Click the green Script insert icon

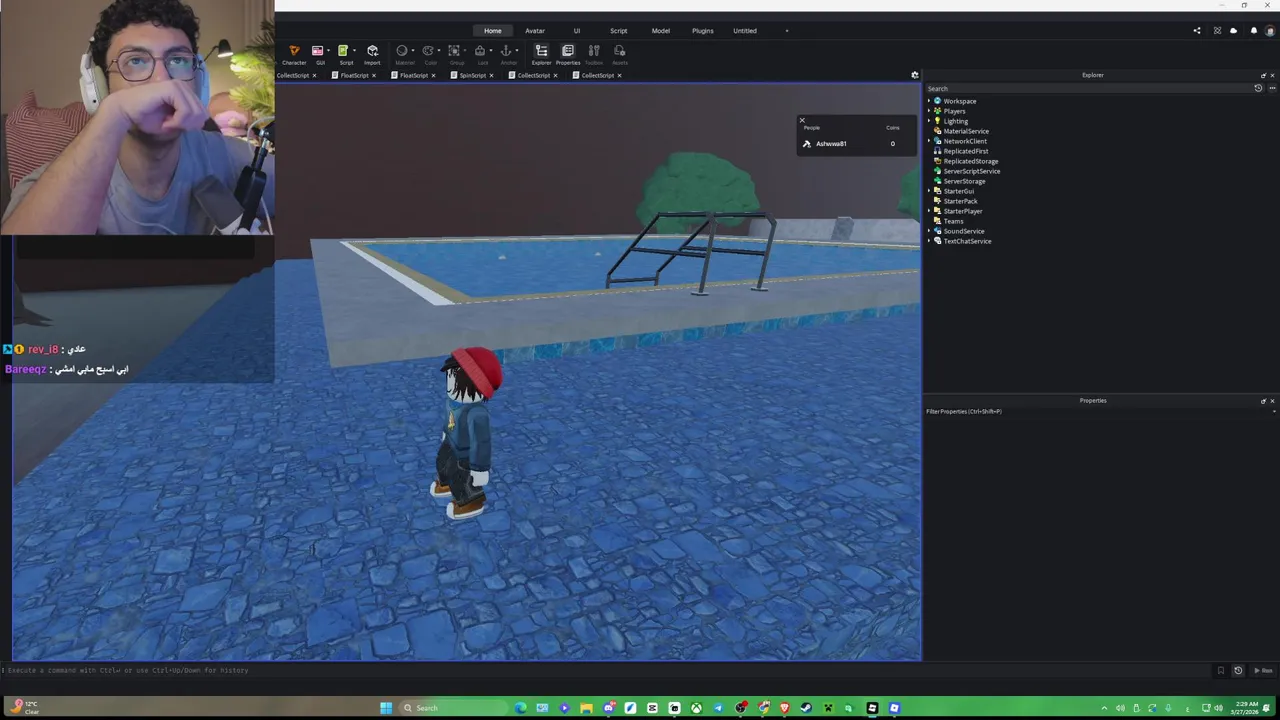click(343, 51)
